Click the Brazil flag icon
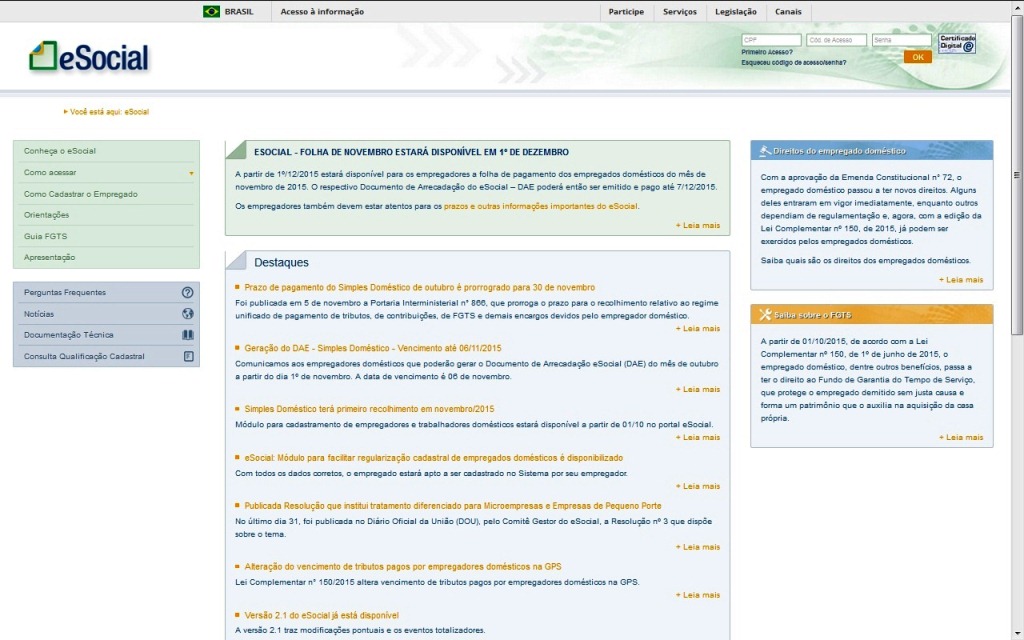This screenshot has width=1024, height=640. [x=212, y=11]
